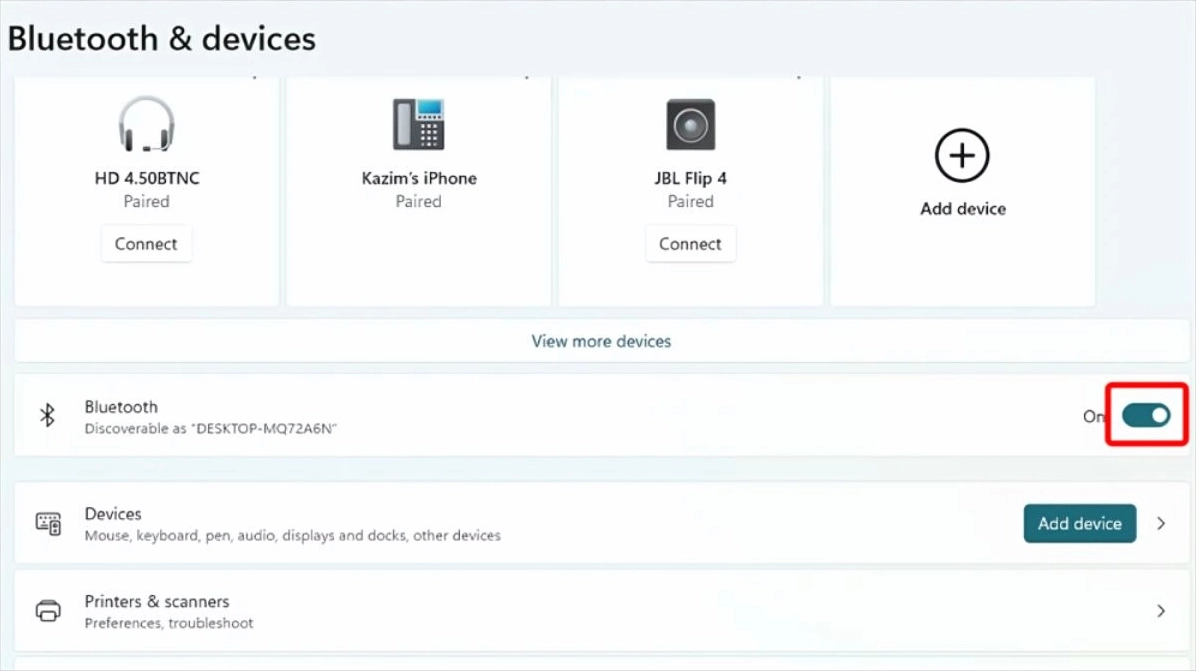Click the JBL Flip 4 speaker icon
This screenshot has width=1196, height=671.
coord(690,124)
